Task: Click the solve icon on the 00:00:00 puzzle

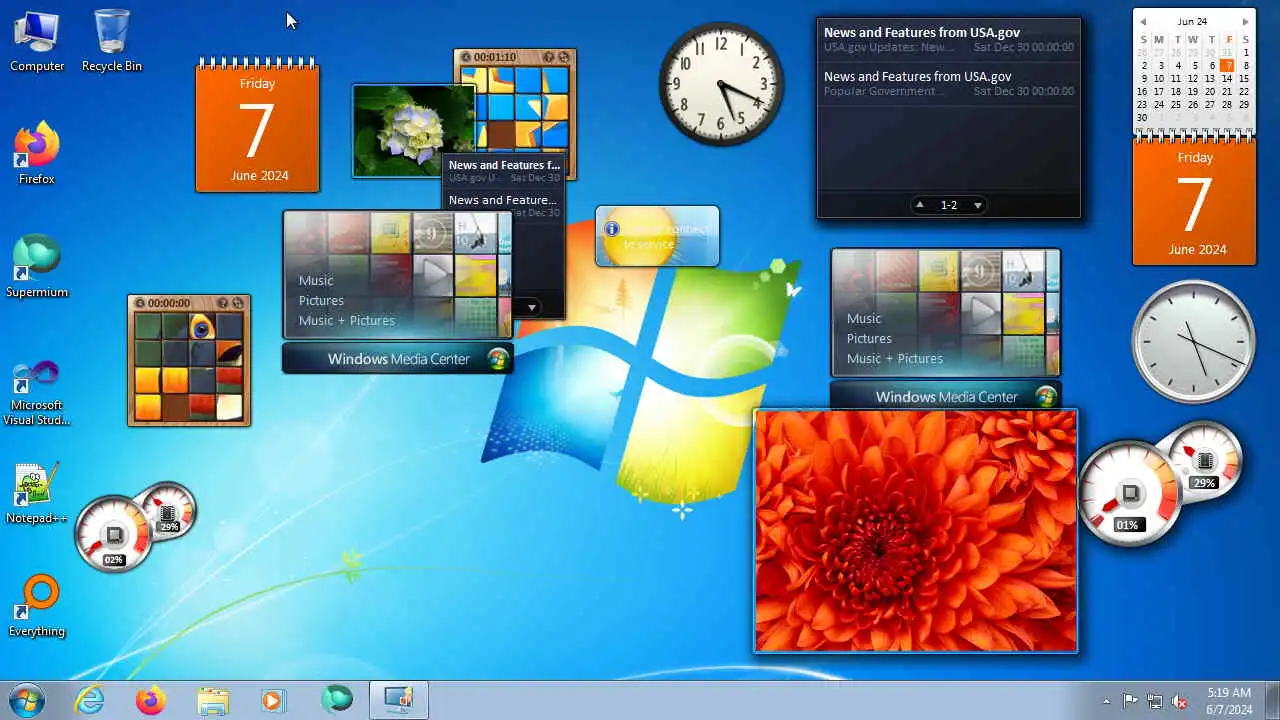Action: click(238, 302)
